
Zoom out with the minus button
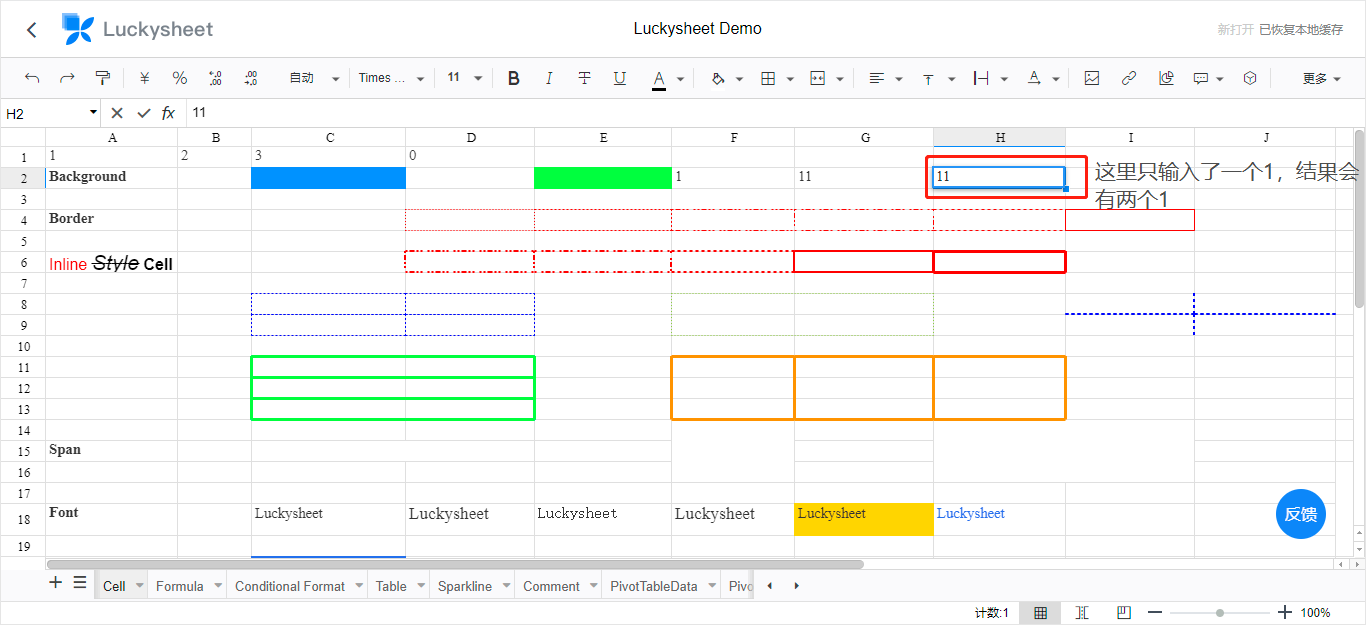point(1155,613)
